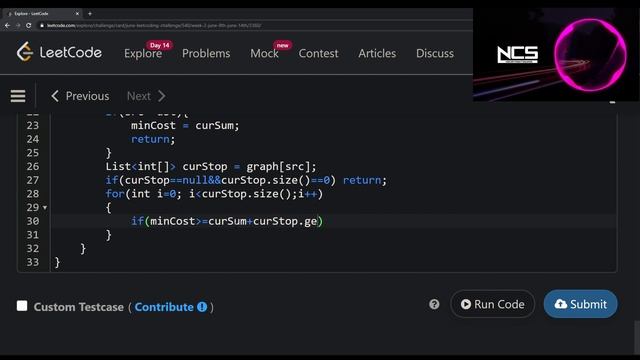Viewport: 640px width, 360px height.
Task: Open the hamburger sidebar menu
Action: tap(18, 96)
